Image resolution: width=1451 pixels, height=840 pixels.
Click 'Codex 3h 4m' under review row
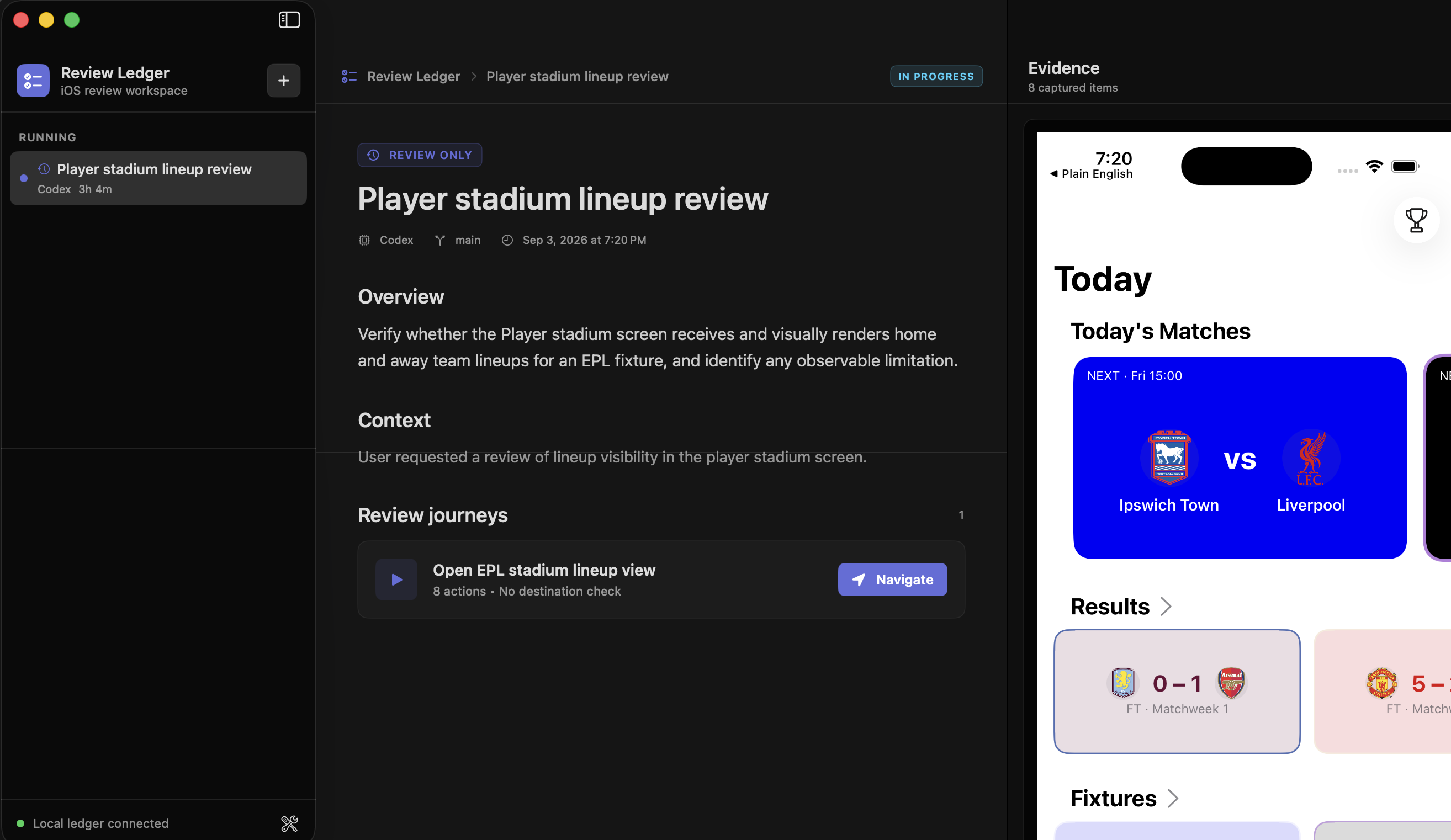[x=75, y=189]
